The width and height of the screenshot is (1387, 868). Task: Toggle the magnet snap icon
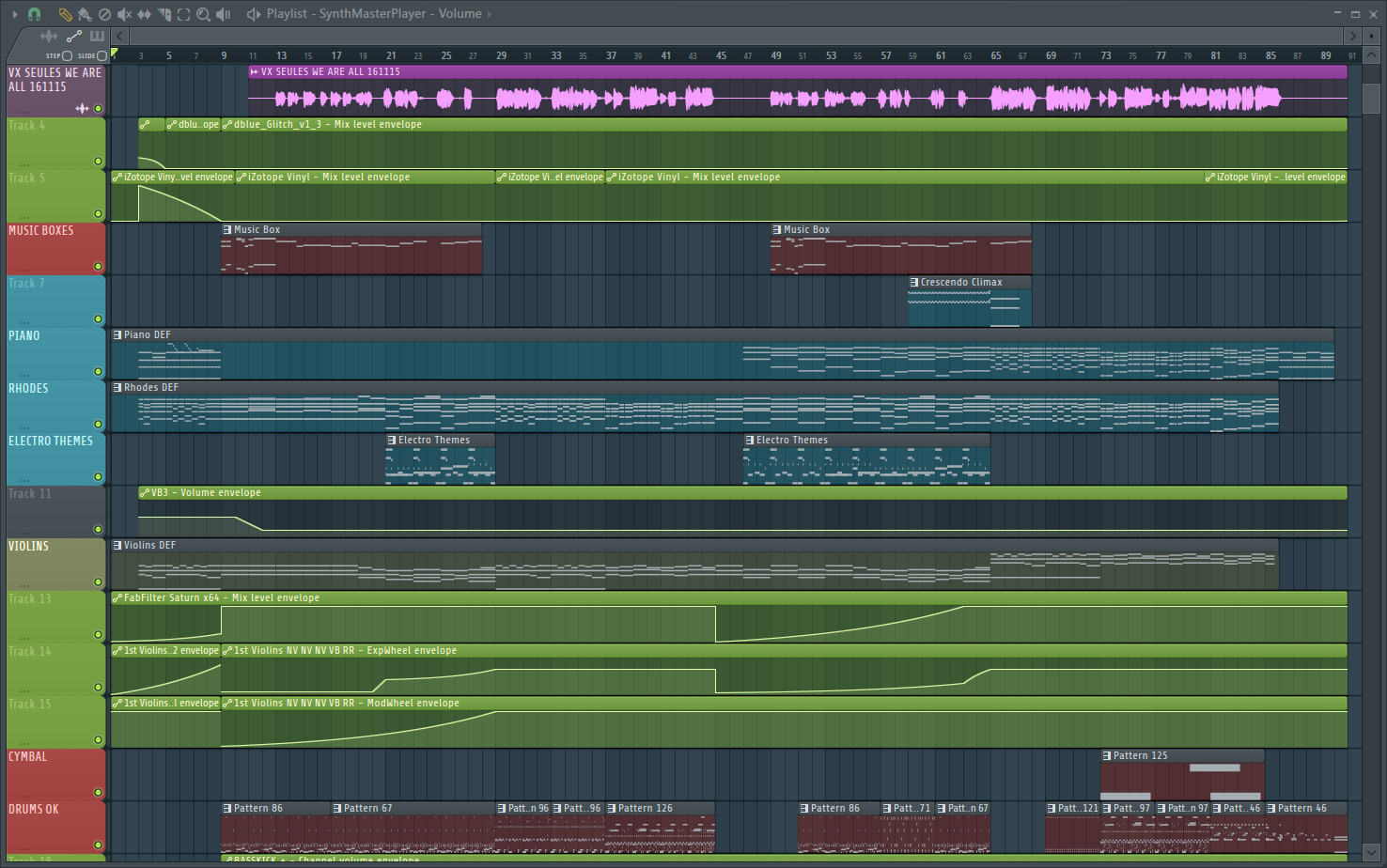[34, 14]
